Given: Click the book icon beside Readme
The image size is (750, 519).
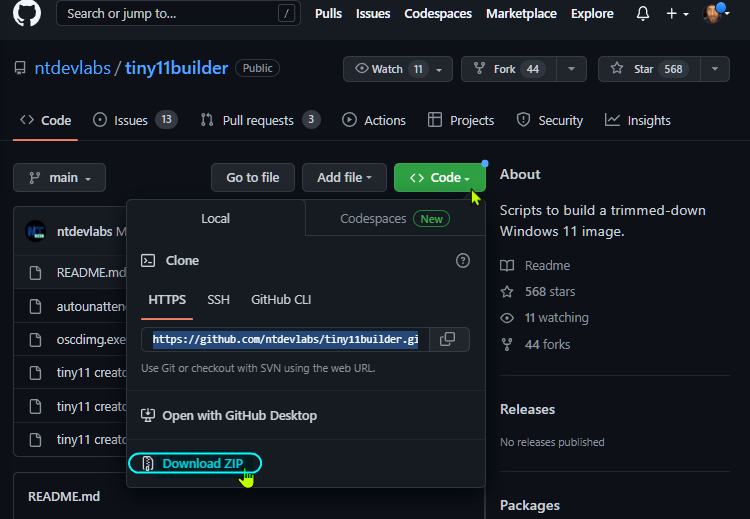Looking at the screenshot, I should [x=507, y=265].
